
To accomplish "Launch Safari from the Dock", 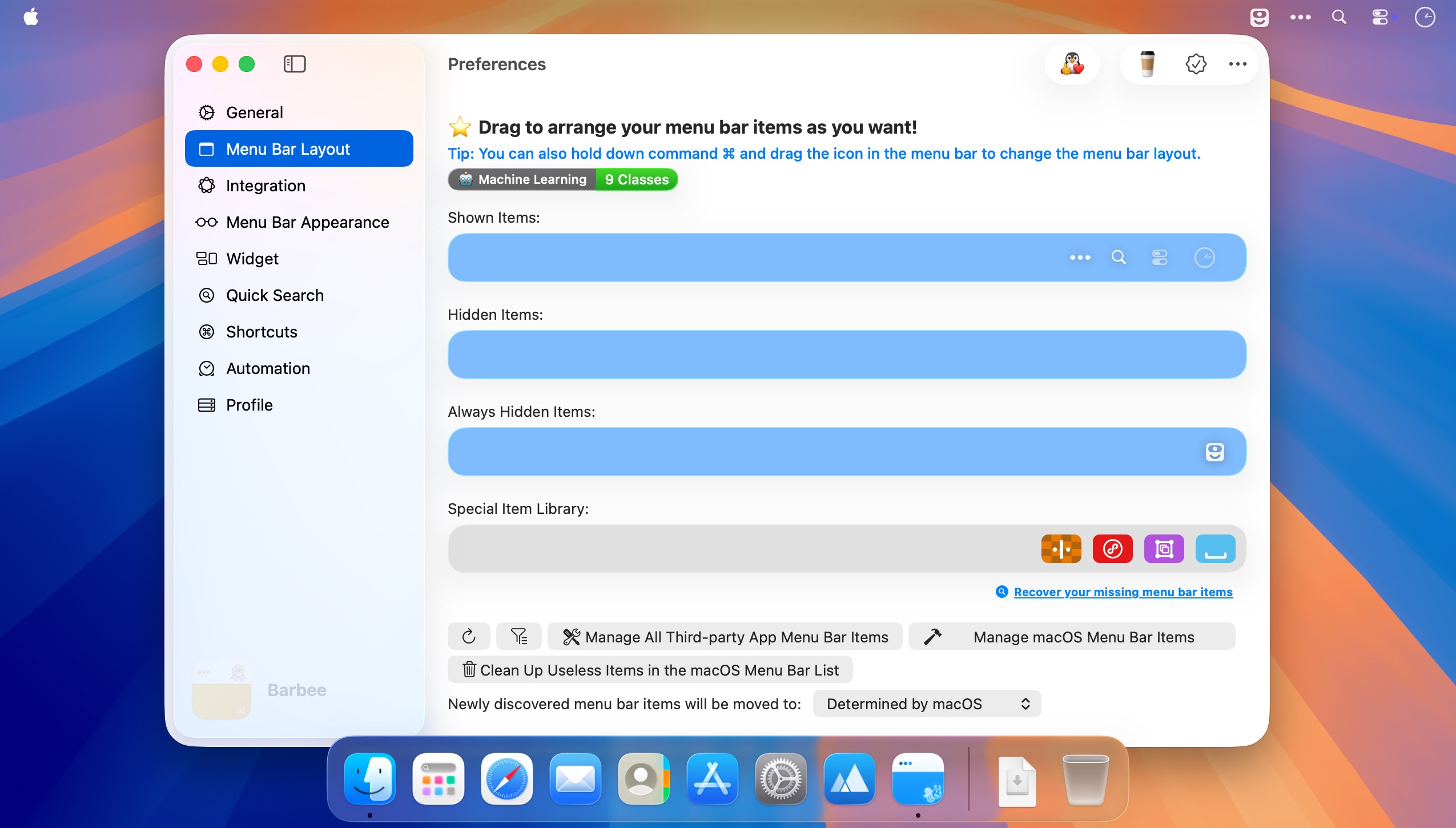I will (507, 779).
